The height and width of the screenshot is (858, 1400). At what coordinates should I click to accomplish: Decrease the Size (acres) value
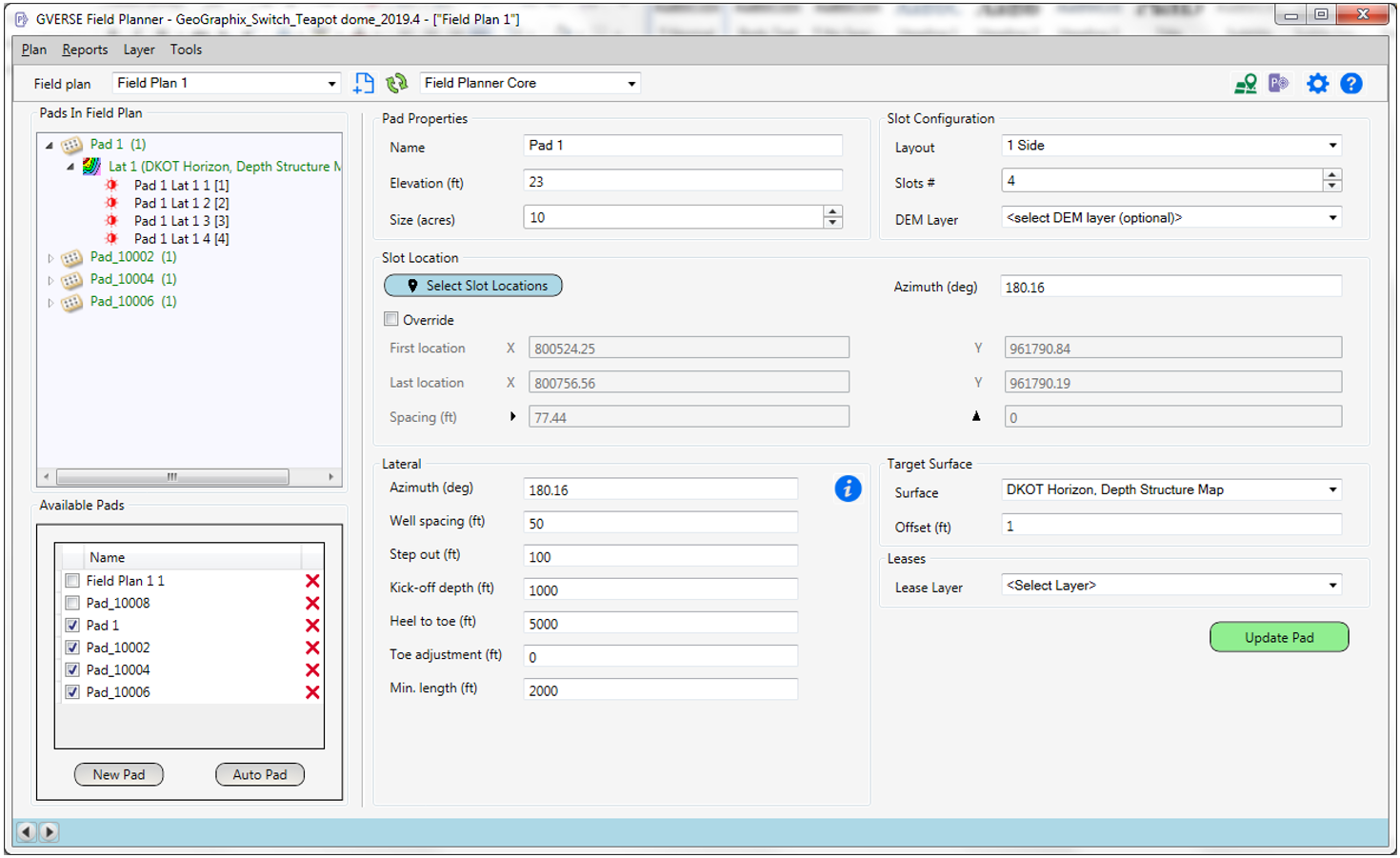(x=832, y=223)
